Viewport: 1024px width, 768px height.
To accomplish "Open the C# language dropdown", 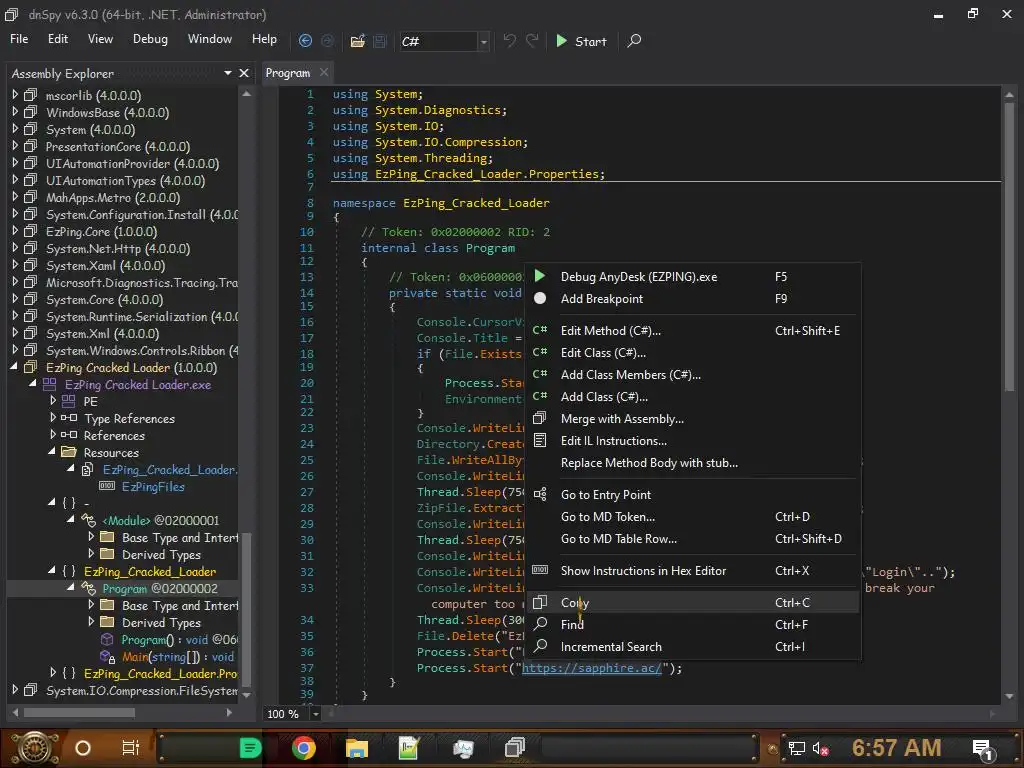I will tap(484, 42).
